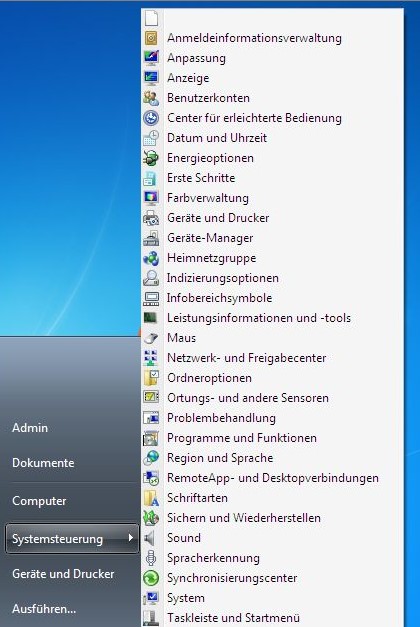Click the Geräte und Drucker printer icon
420x627 pixels.
(x=151, y=218)
